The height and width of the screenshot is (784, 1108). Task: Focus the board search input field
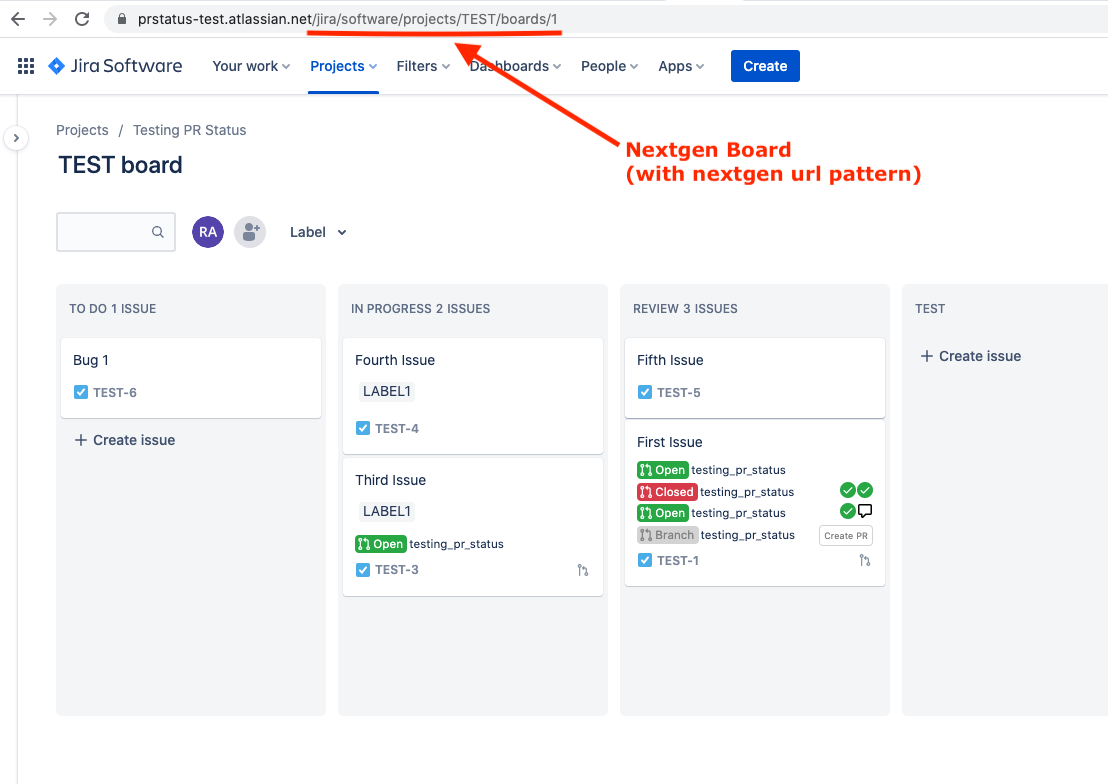click(x=116, y=232)
